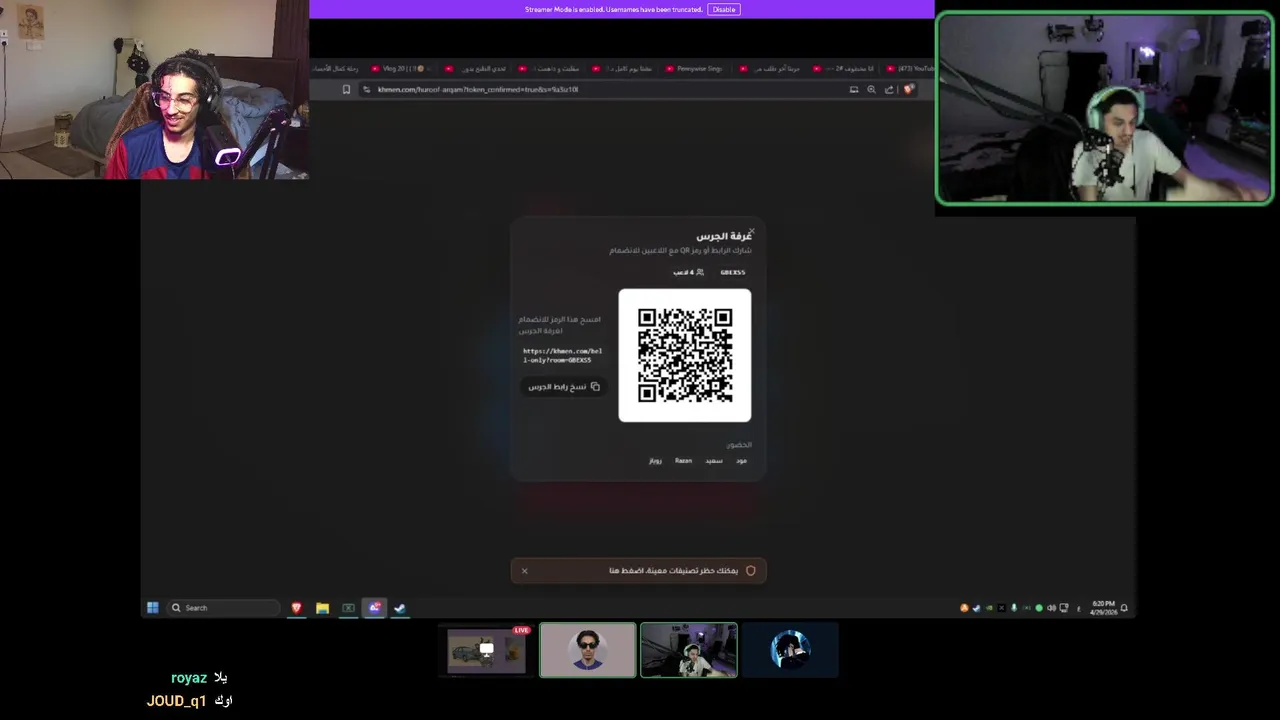The height and width of the screenshot is (720, 1280).
Task: Click the 4 players count indicator
Action: [688, 272]
